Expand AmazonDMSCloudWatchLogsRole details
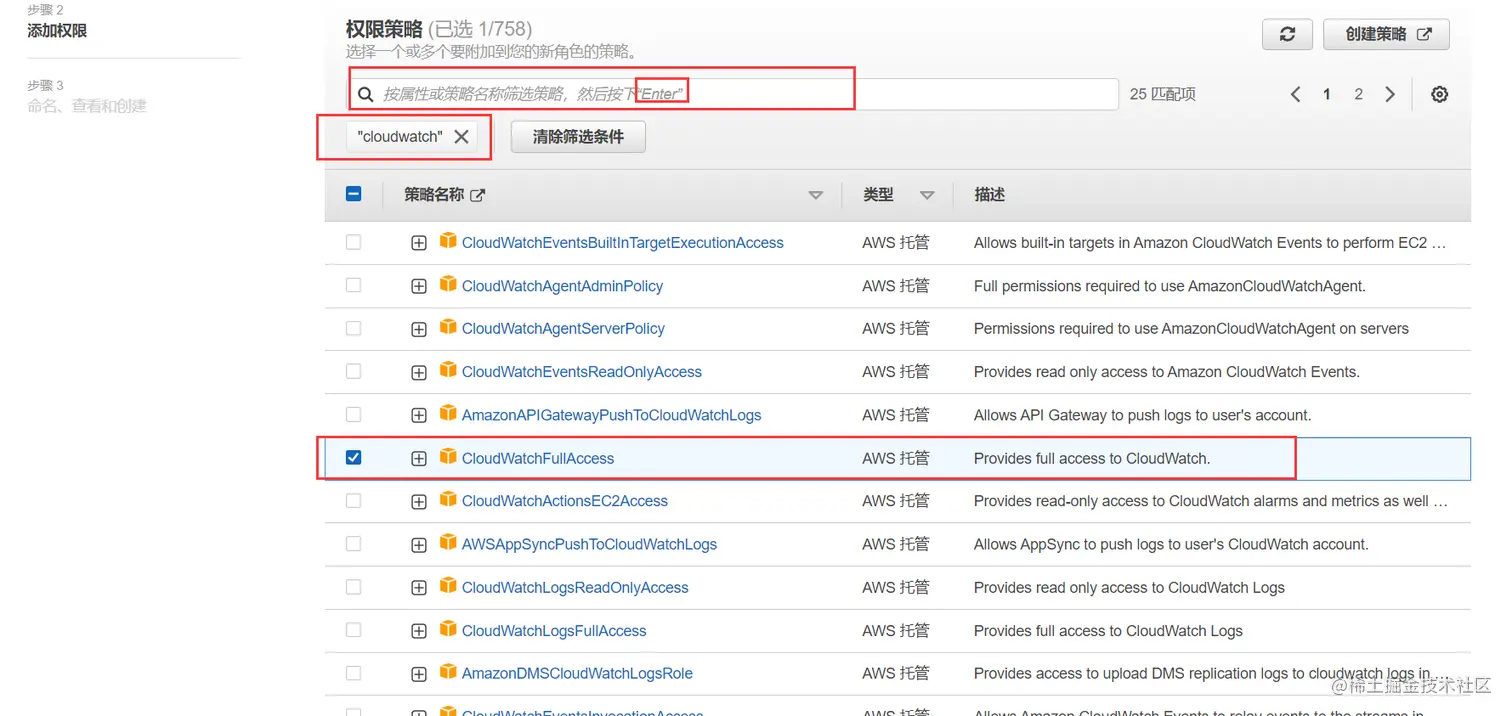 tap(419, 674)
